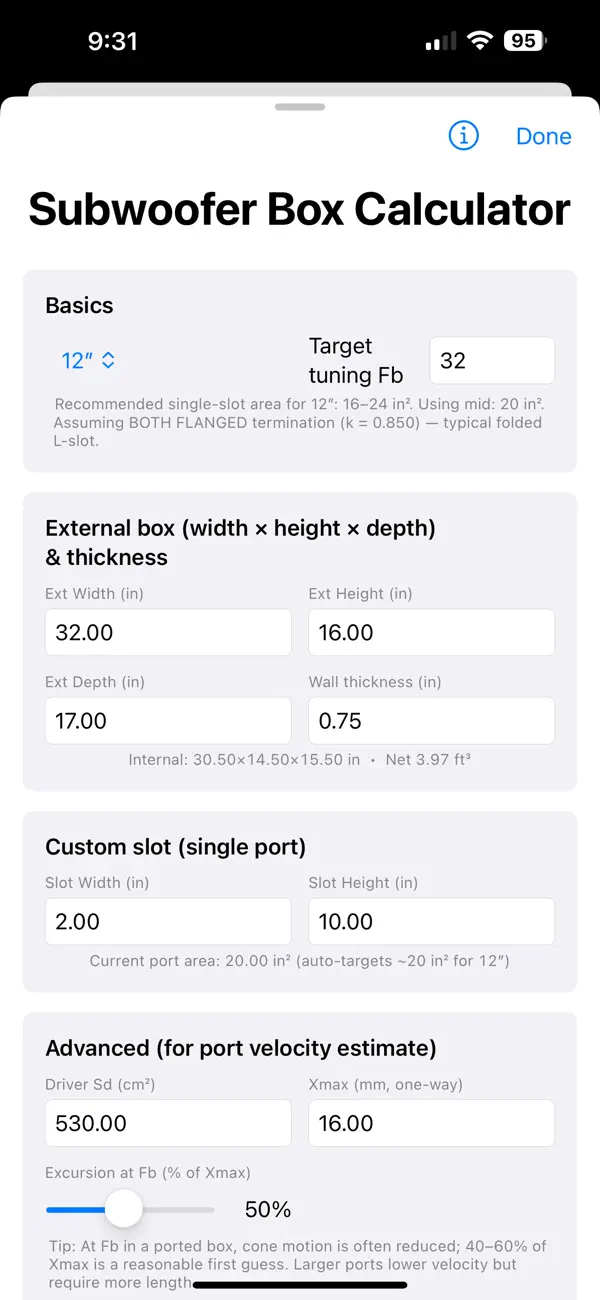Select the Slot Height field showing 10.00
Screen dimensions: 600x1300
click(x=431, y=921)
